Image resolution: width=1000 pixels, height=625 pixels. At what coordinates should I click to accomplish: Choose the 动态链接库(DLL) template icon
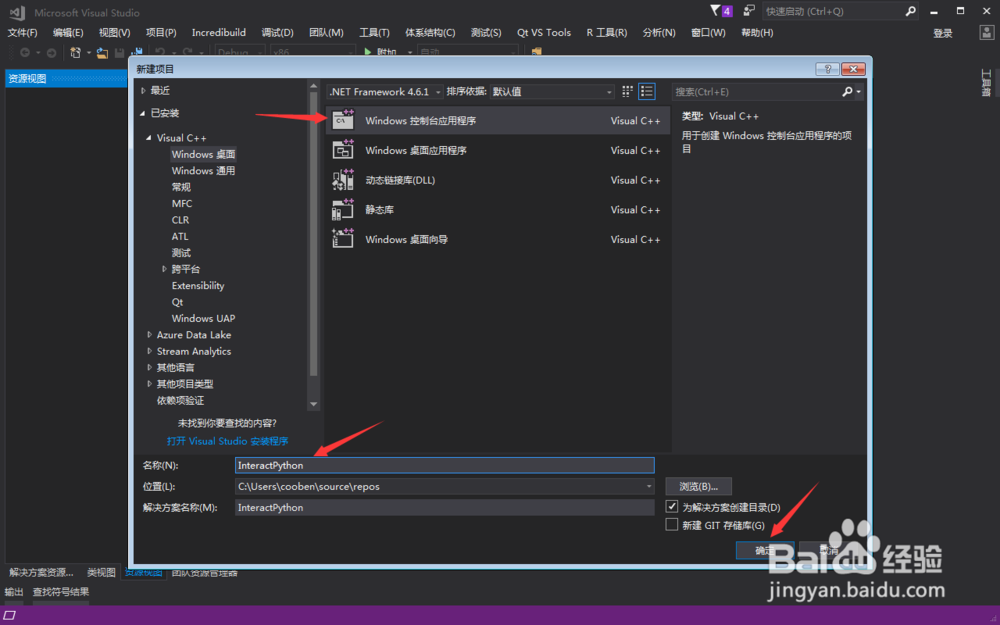coord(343,180)
